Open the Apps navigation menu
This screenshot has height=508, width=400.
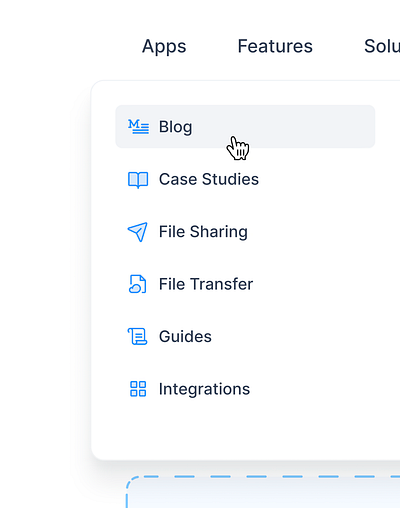164,46
